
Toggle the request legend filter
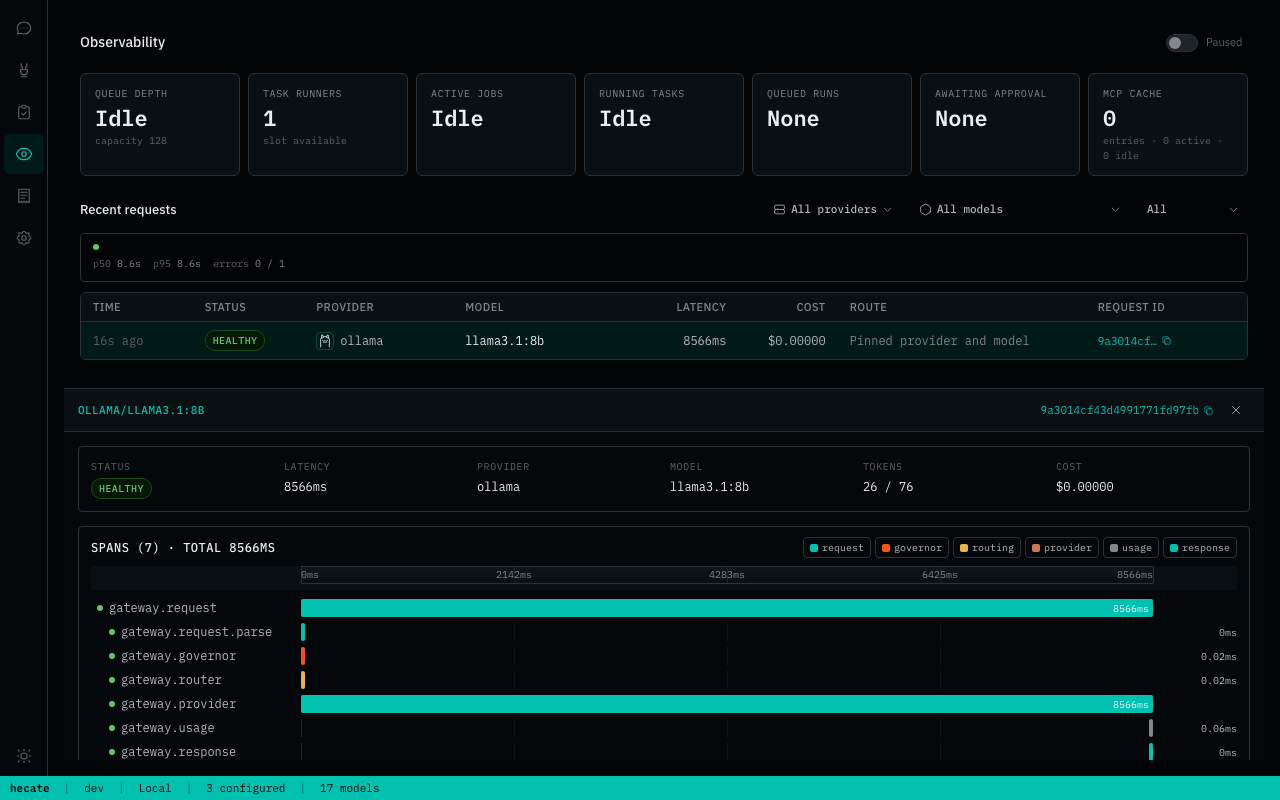click(837, 548)
